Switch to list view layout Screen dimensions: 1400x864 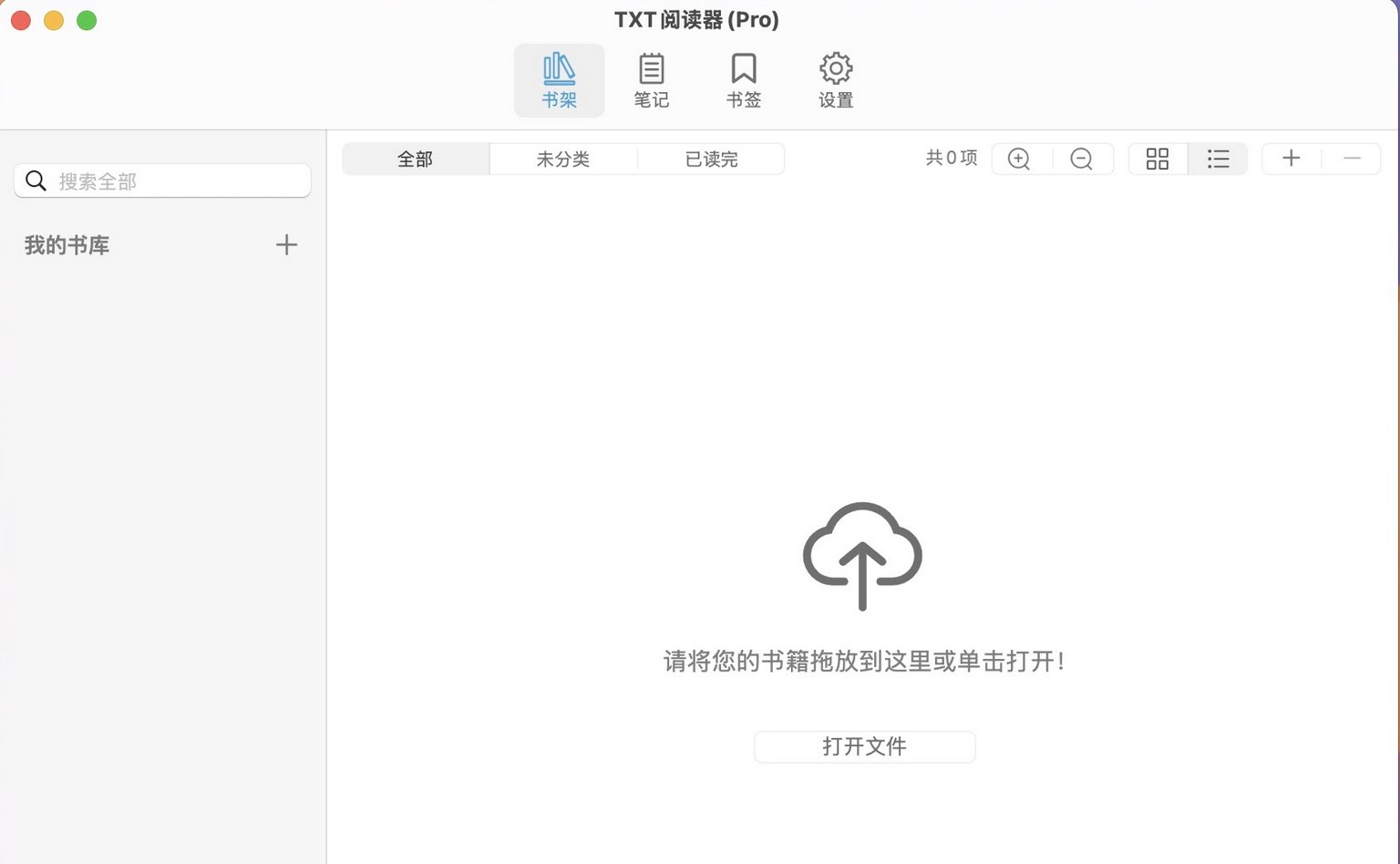tap(1219, 159)
